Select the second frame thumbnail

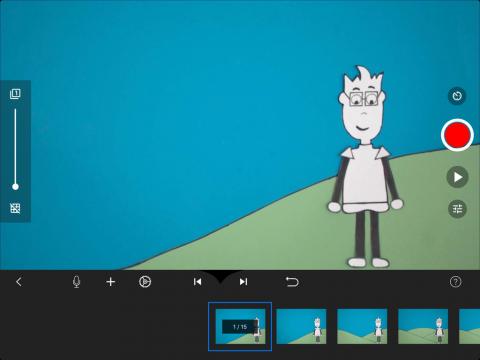coord(301,326)
